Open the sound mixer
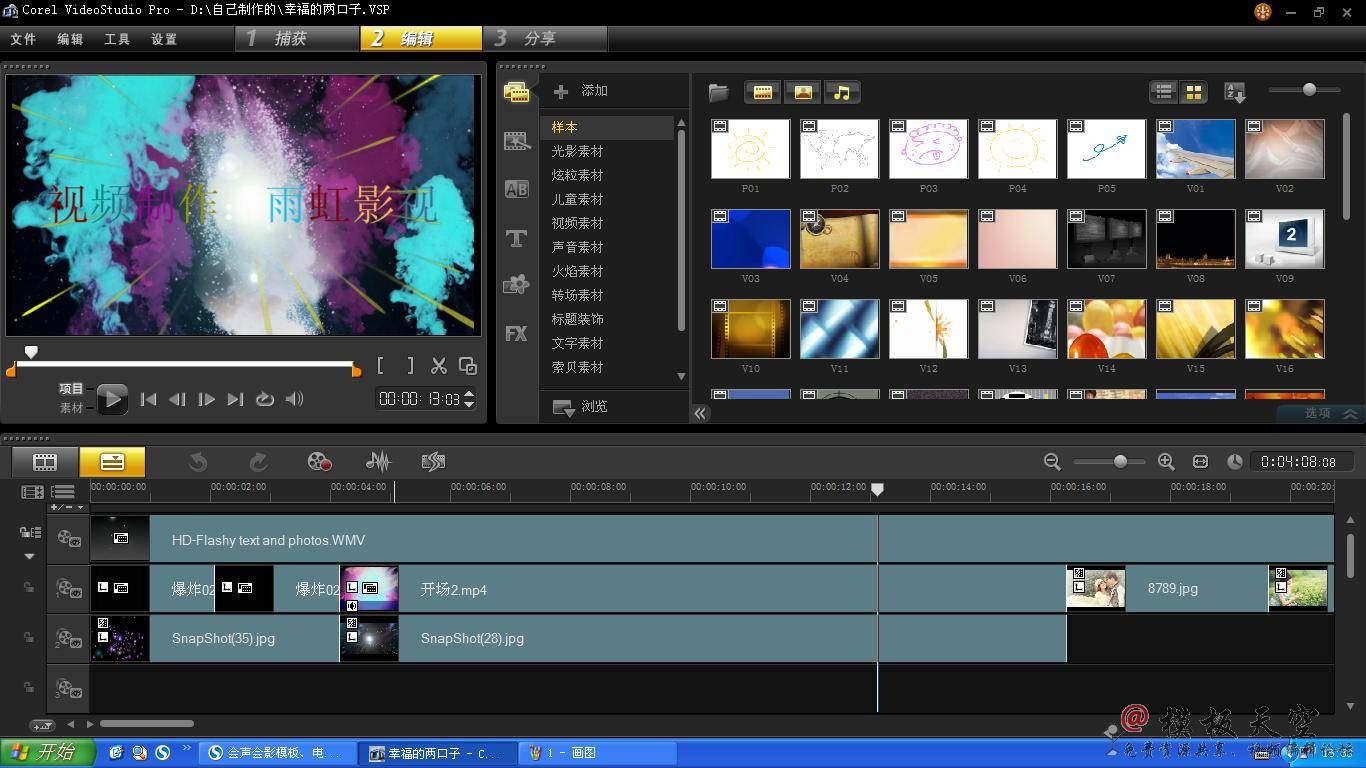The height and width of the screenshot is (768, 1366). point(378,461)
